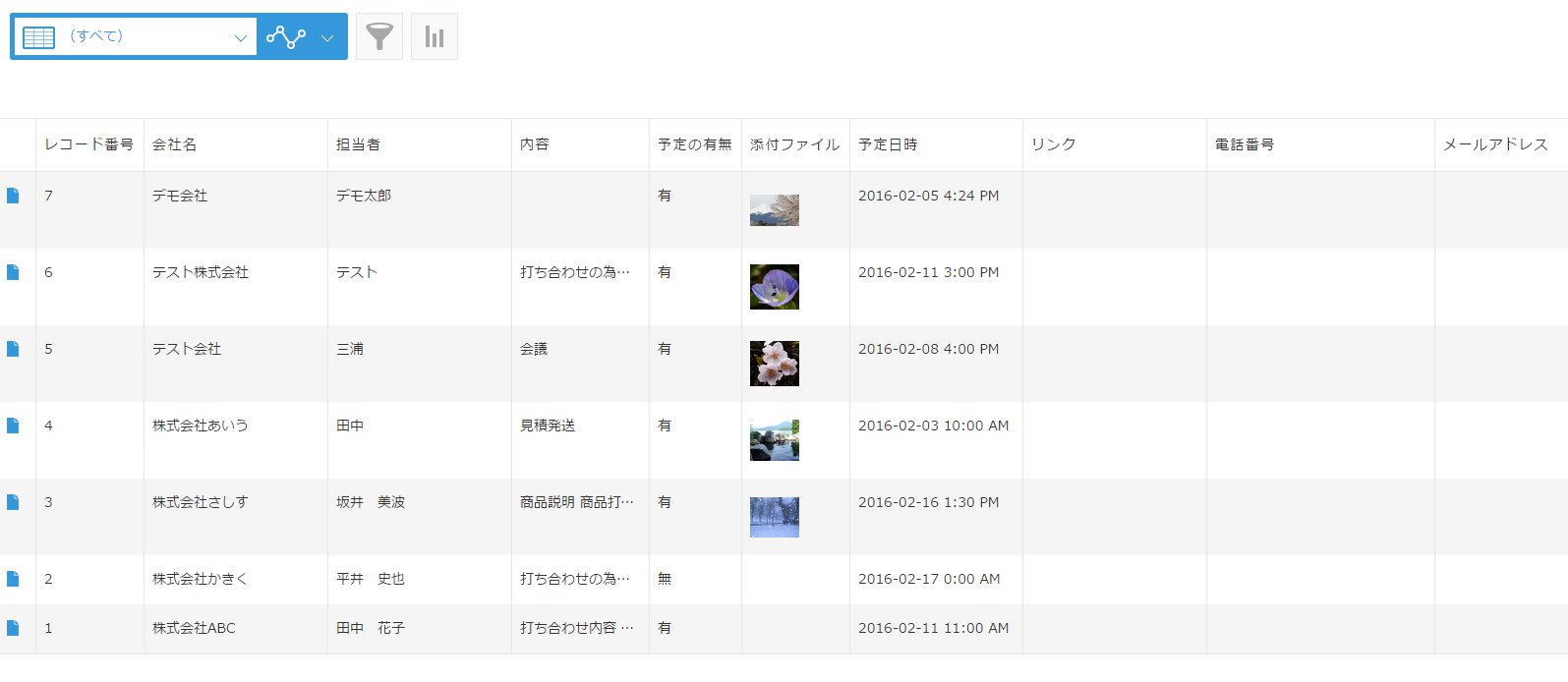Click the 予定日時 column header
This screenshot has width=1568, height=682.
[888, 144]
